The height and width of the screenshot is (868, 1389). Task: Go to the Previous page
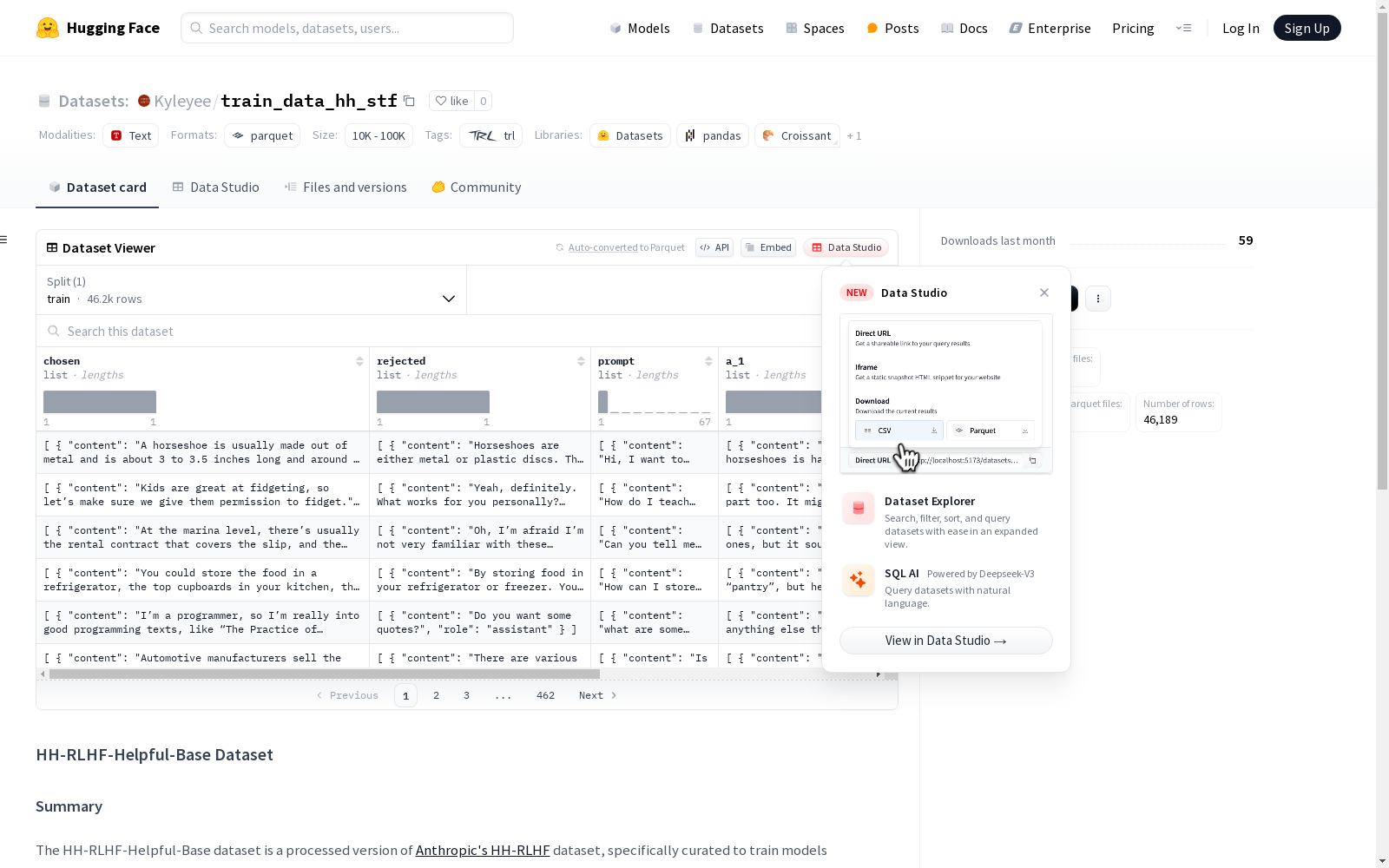(347, 695)
